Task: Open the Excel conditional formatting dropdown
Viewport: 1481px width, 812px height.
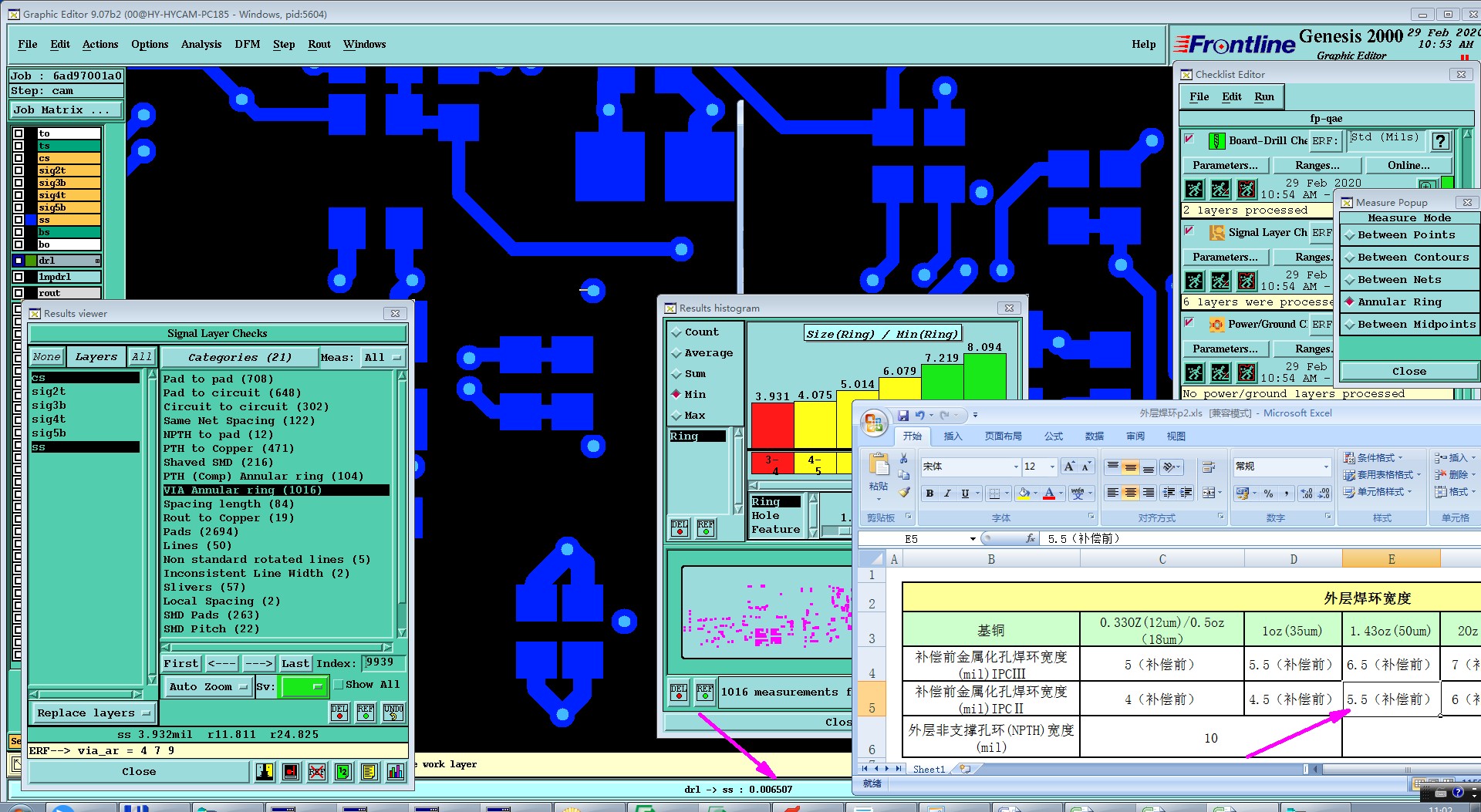Action: (1374, 458)
